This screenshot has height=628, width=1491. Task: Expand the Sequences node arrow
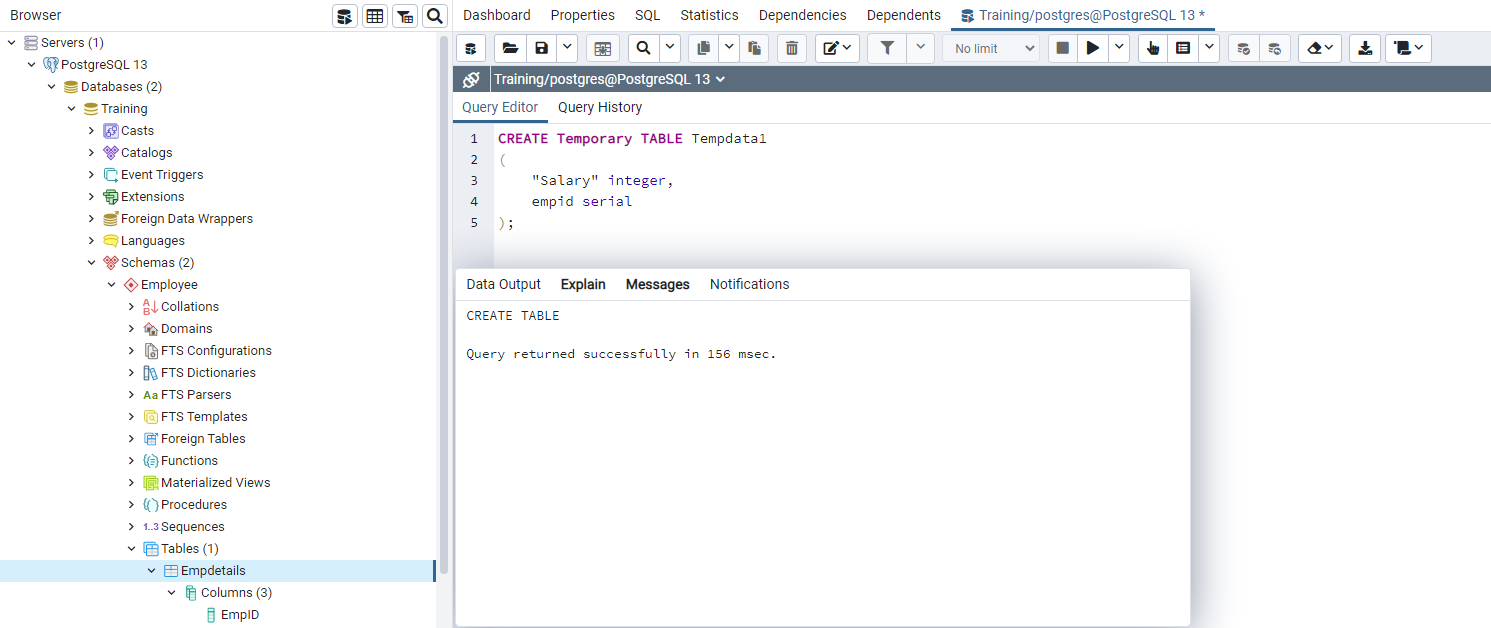132,527
